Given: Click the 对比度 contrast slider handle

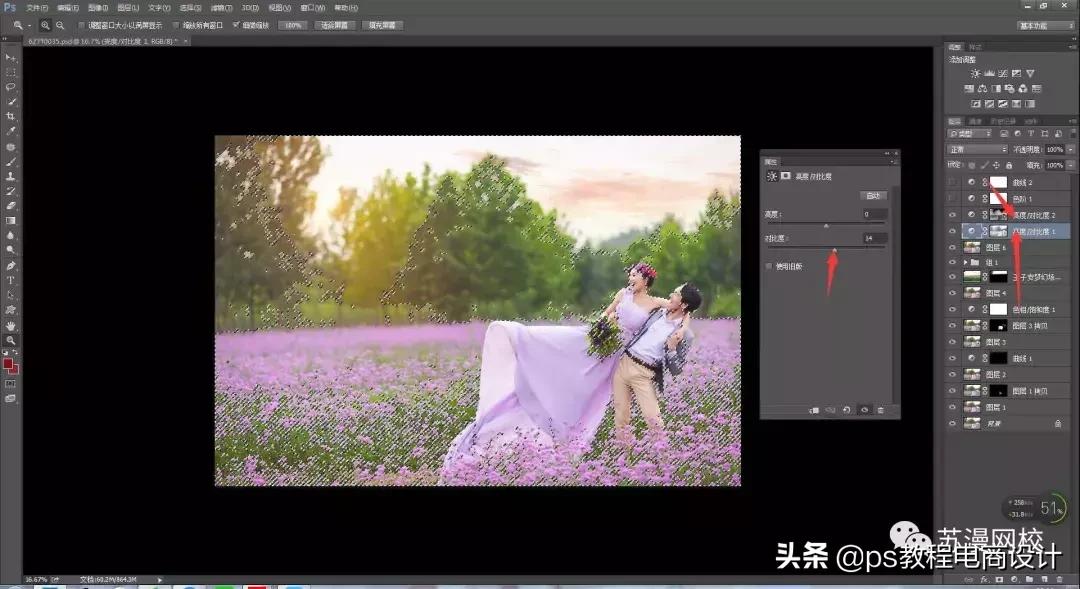Looking at the screenshot, I should [x=836, y=246].
